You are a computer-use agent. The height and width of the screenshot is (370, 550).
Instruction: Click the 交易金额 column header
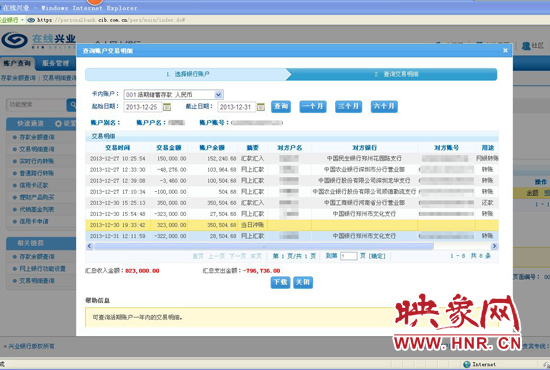click(x=169, y=148)
